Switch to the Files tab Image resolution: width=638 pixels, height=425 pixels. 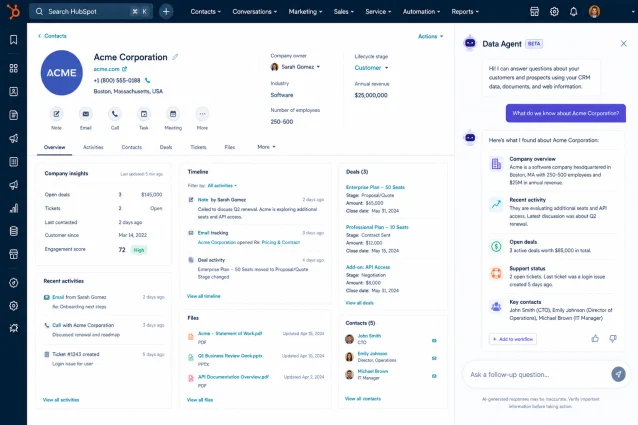(229, 147)
